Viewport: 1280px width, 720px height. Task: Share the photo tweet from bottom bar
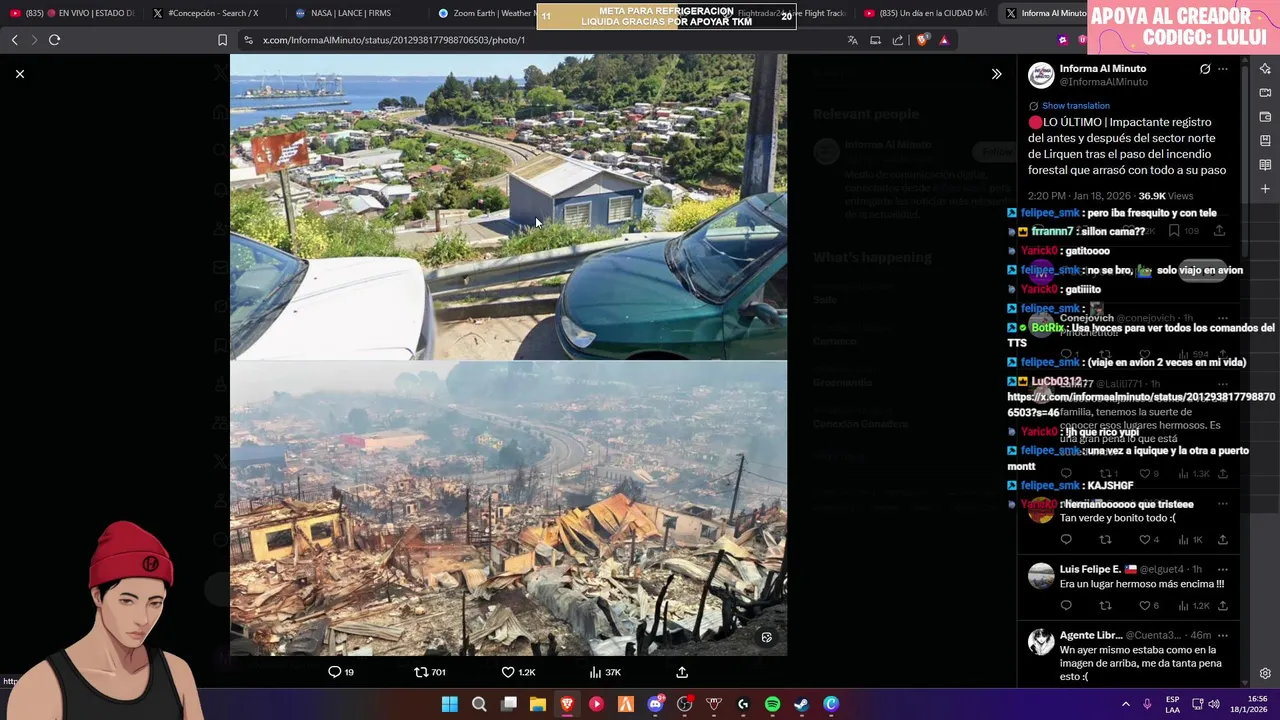[x=682, y=672]
